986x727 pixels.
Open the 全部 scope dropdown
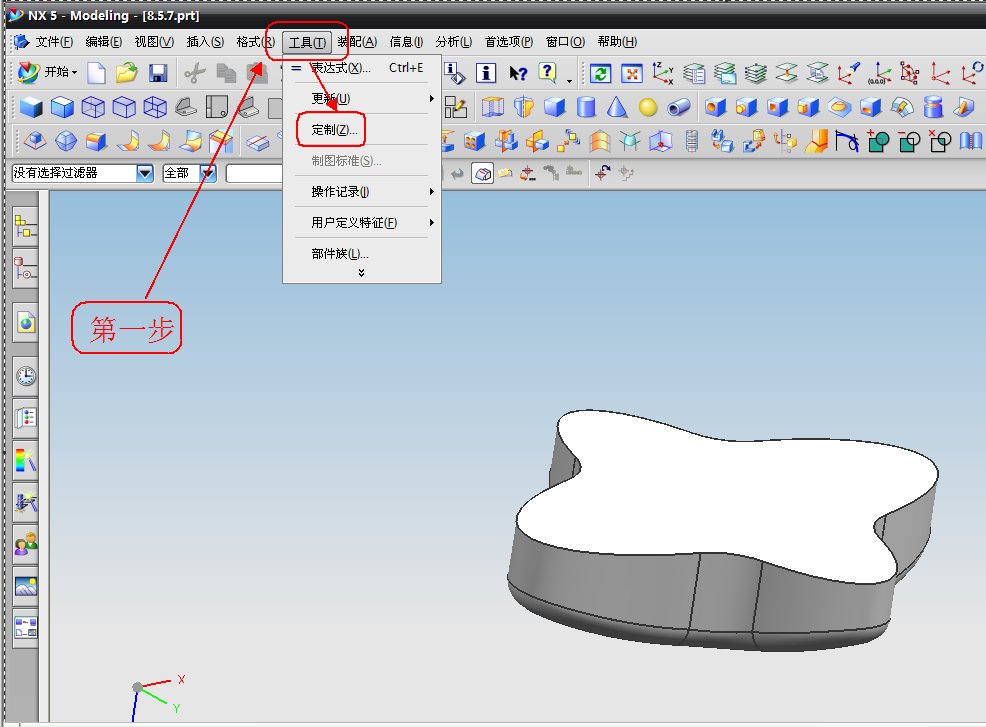(208, 173)
